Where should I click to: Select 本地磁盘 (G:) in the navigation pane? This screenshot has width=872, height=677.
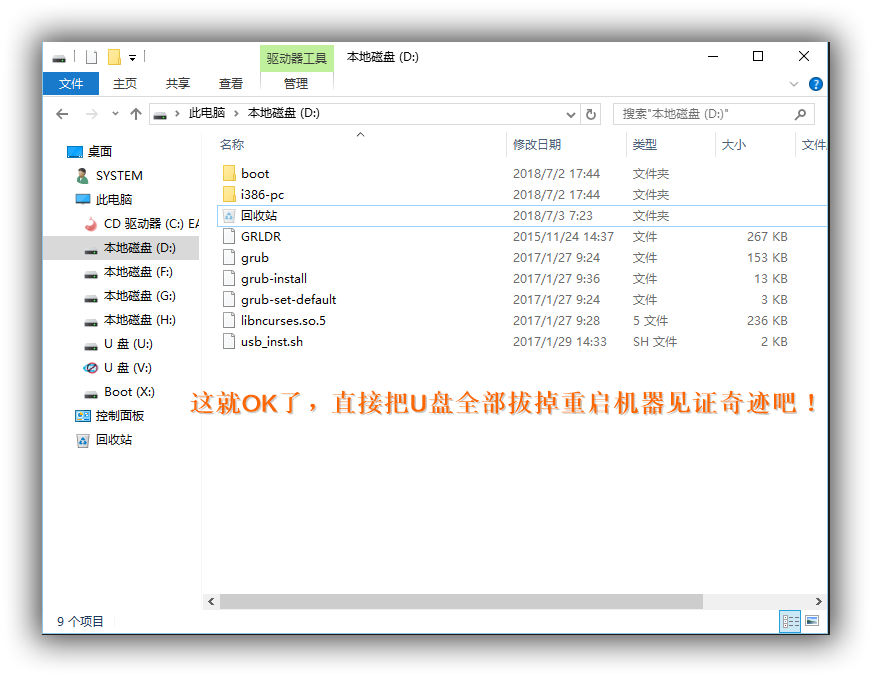(130, 295)
